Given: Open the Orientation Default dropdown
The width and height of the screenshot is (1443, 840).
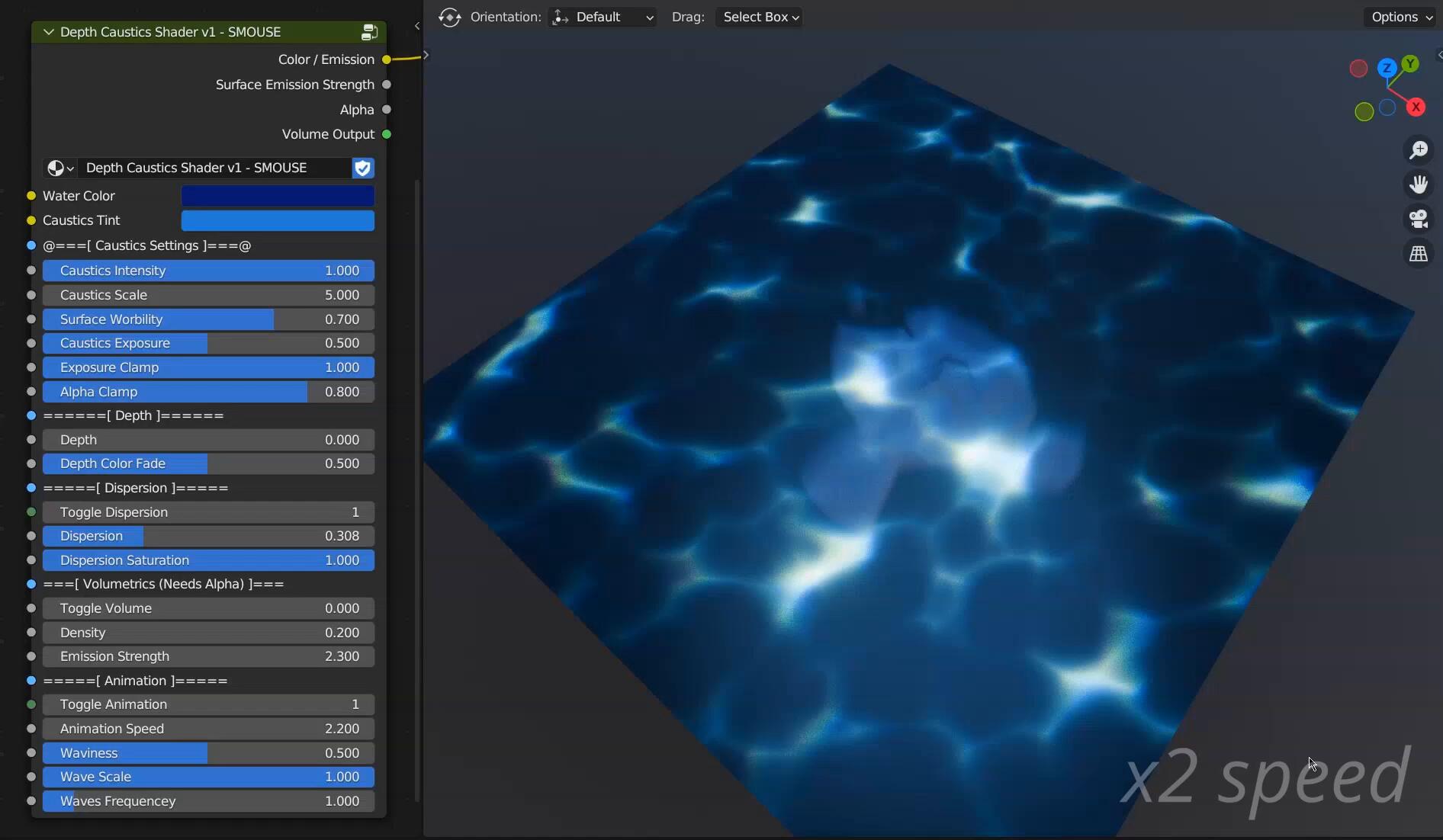Looking at the screenshot, I should coord(603,17).
